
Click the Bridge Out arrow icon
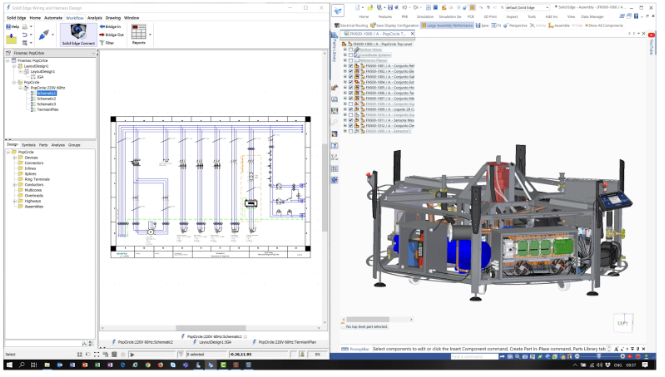click(102, 35)
